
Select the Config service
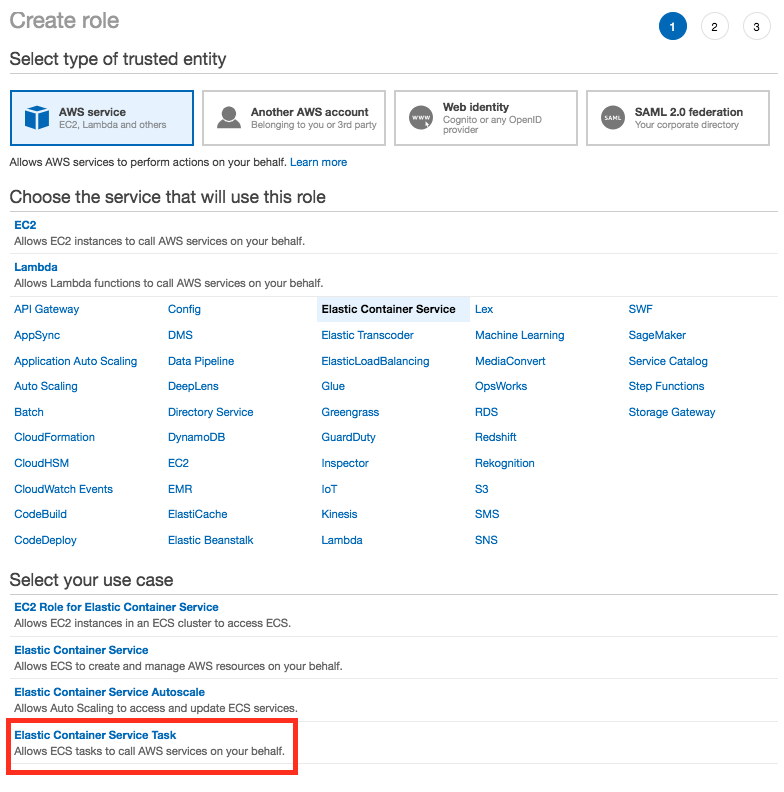[184, 309]
